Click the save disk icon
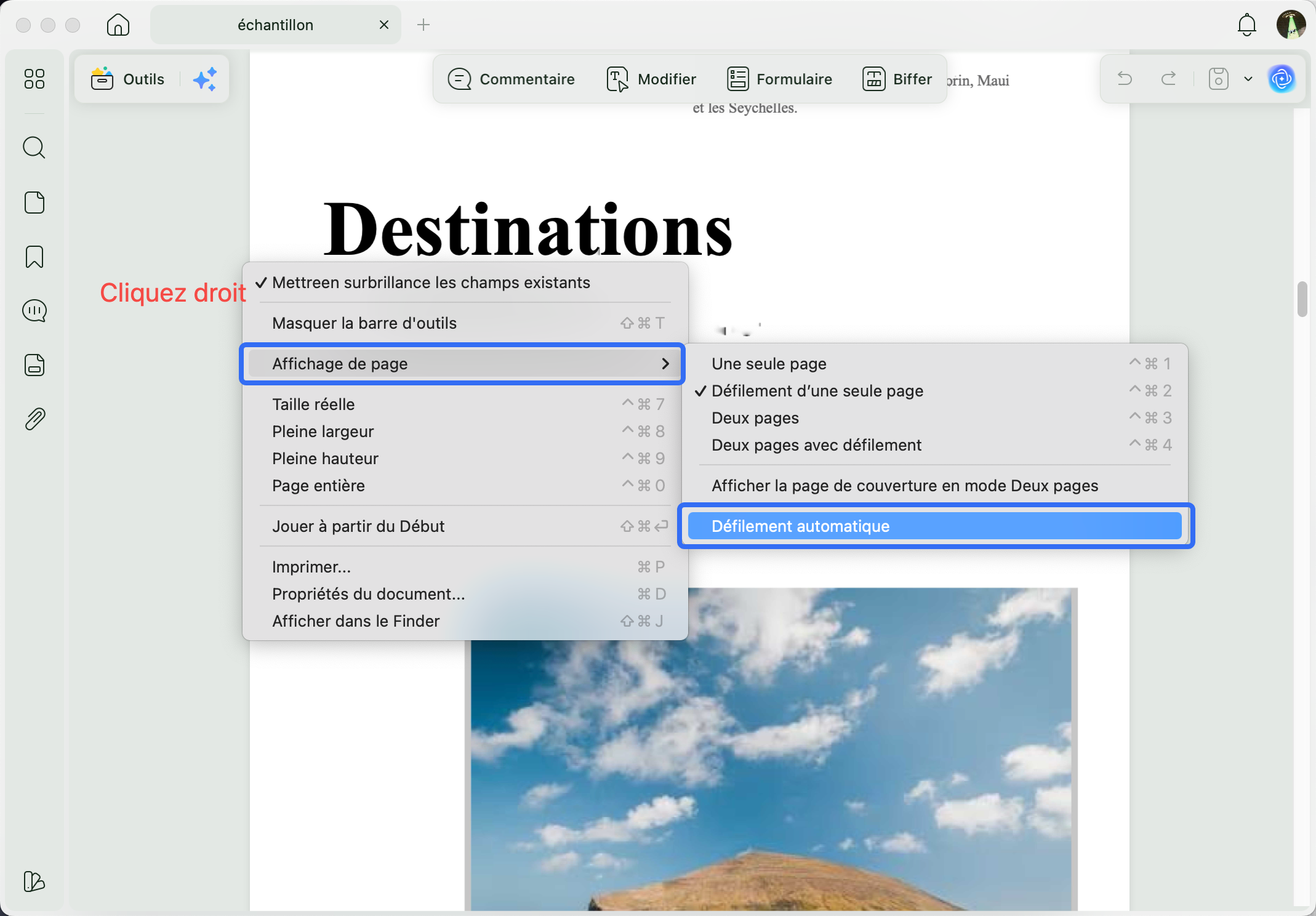The height and width of the screenshot is (916, 1316). [x=1218, y=79]
